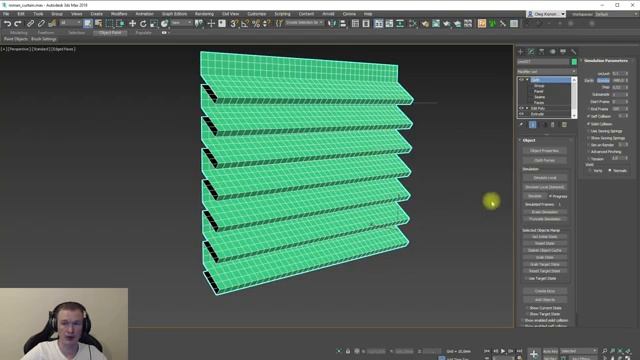This screenshot has height=360, width=640.
Task: Activate the Select and Scale tool
Action: 154,24
